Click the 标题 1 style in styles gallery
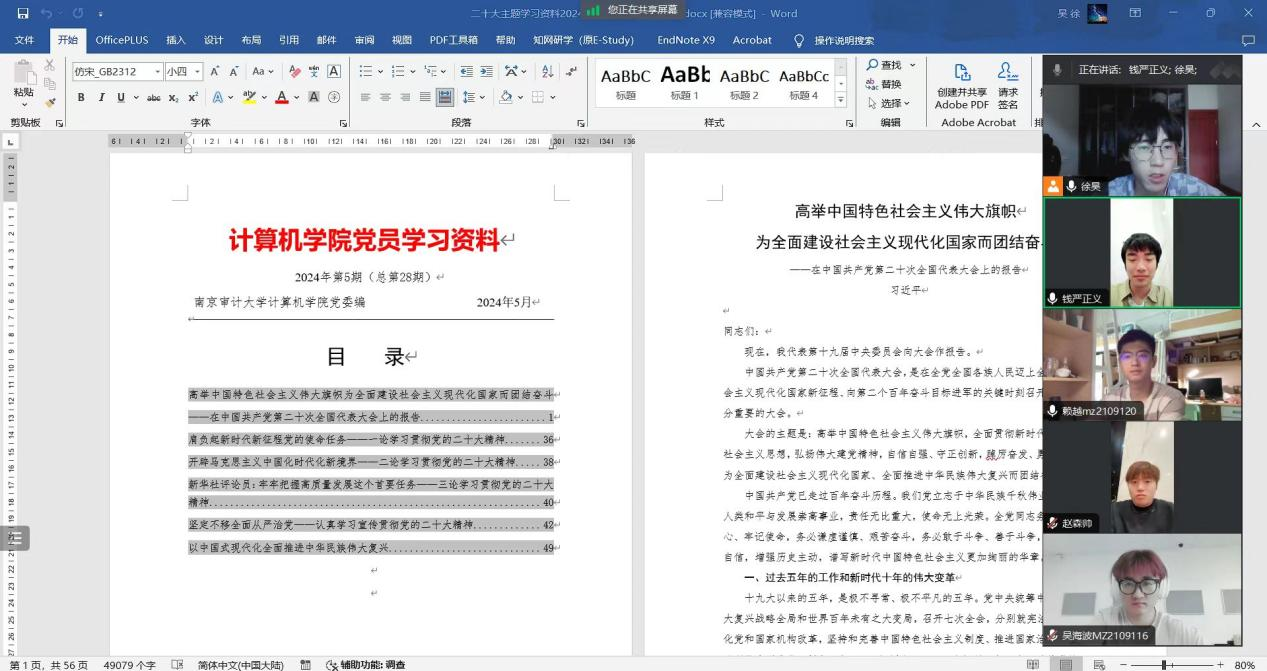Image resolution: width=1267 pixels, height=671 pixels. point(684,80)
